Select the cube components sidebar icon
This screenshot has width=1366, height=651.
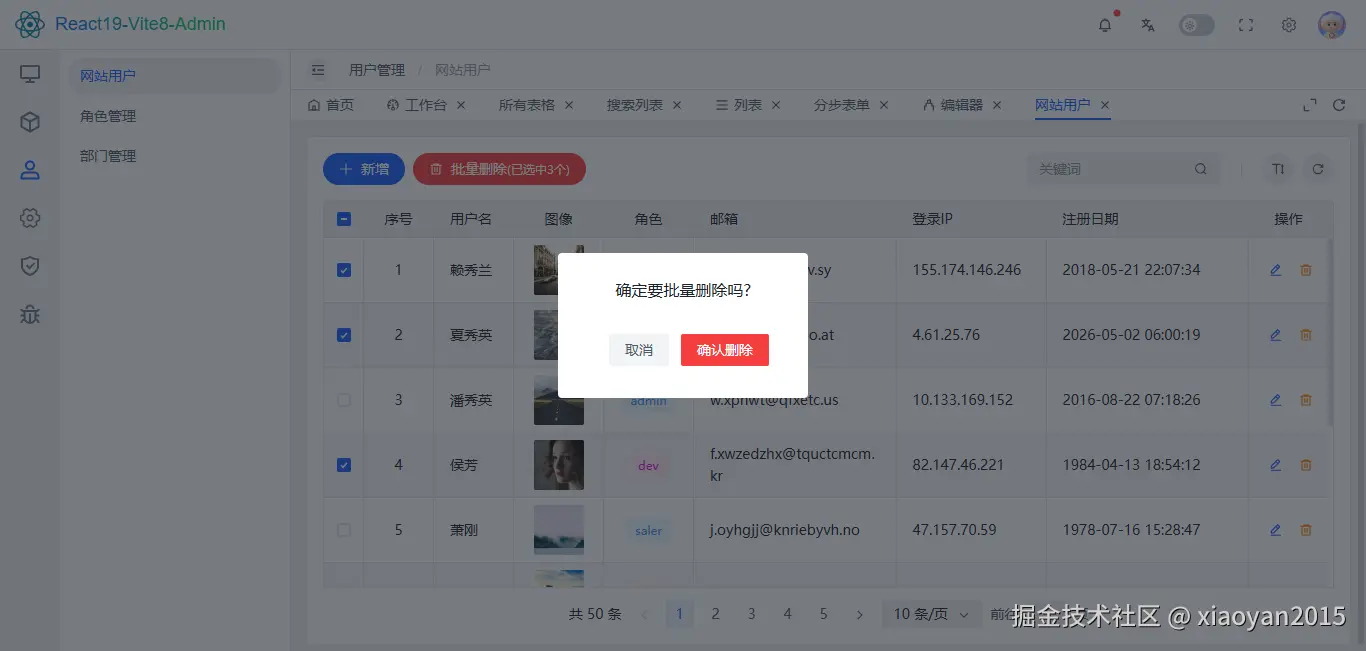coord(30,122)
